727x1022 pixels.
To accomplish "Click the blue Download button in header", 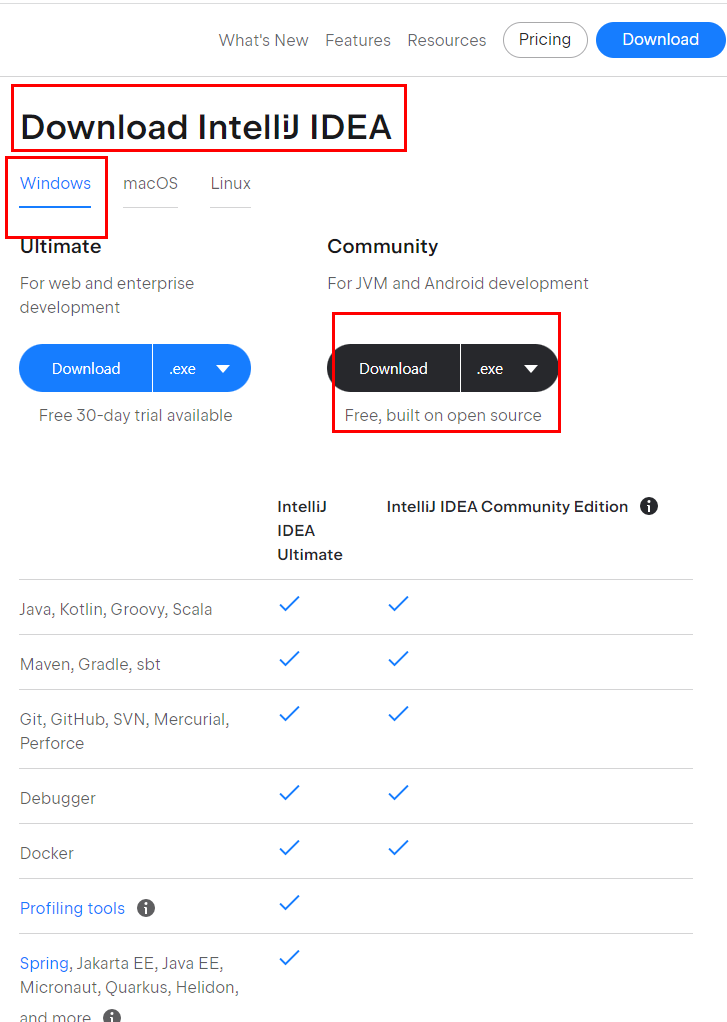I will tap(660, 40).
